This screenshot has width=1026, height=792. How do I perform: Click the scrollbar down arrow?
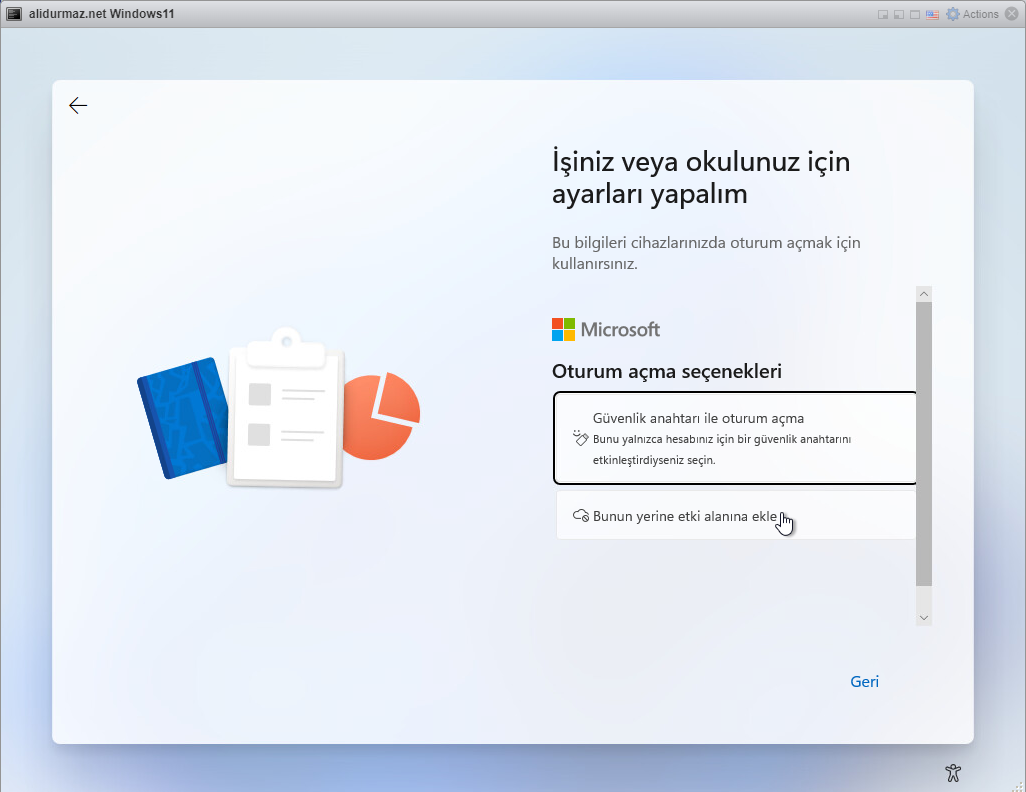coord(924,617)
